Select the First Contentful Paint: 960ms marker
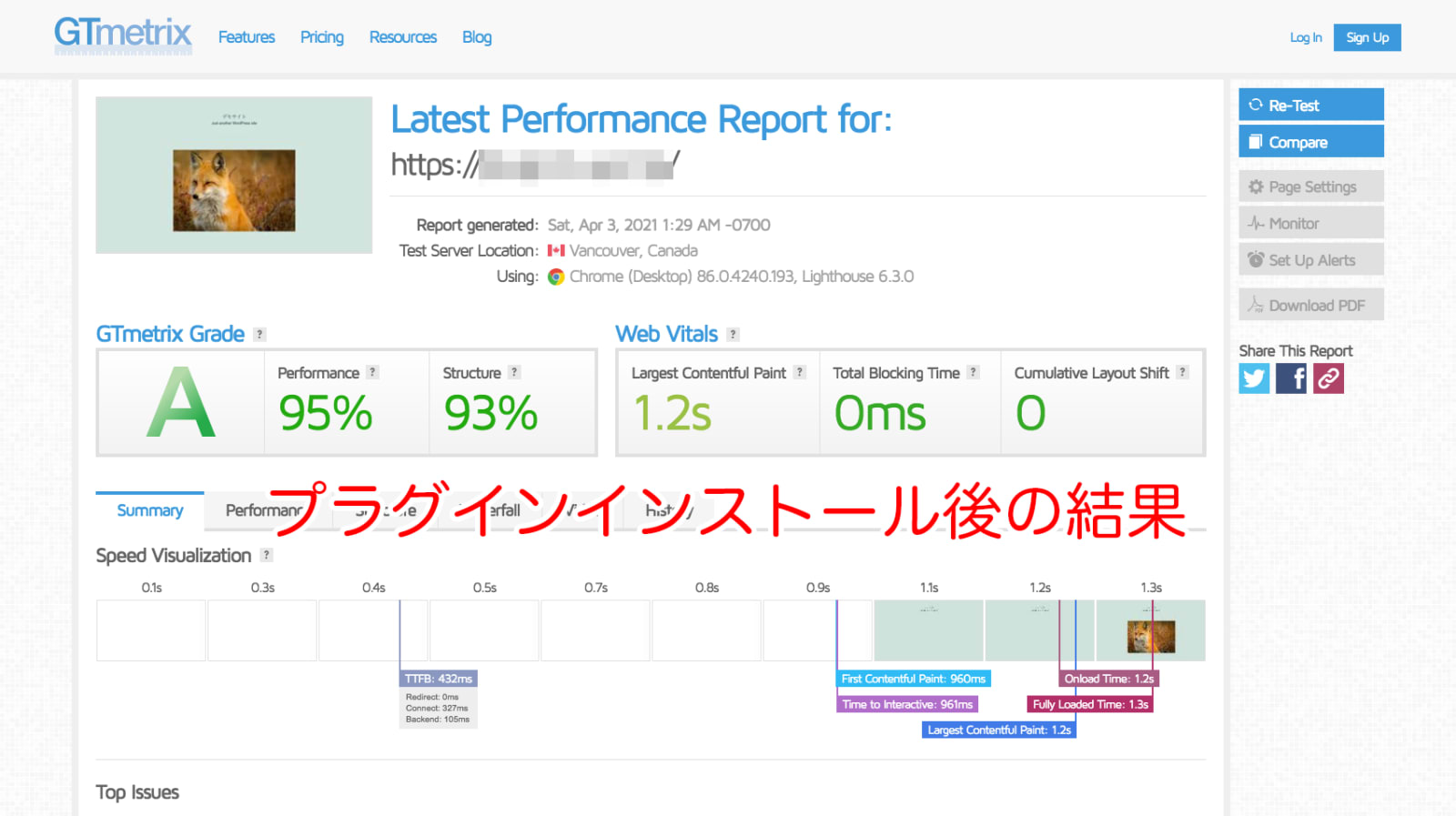Viewport: 1456px width, 816px height. tap(914, 679)
